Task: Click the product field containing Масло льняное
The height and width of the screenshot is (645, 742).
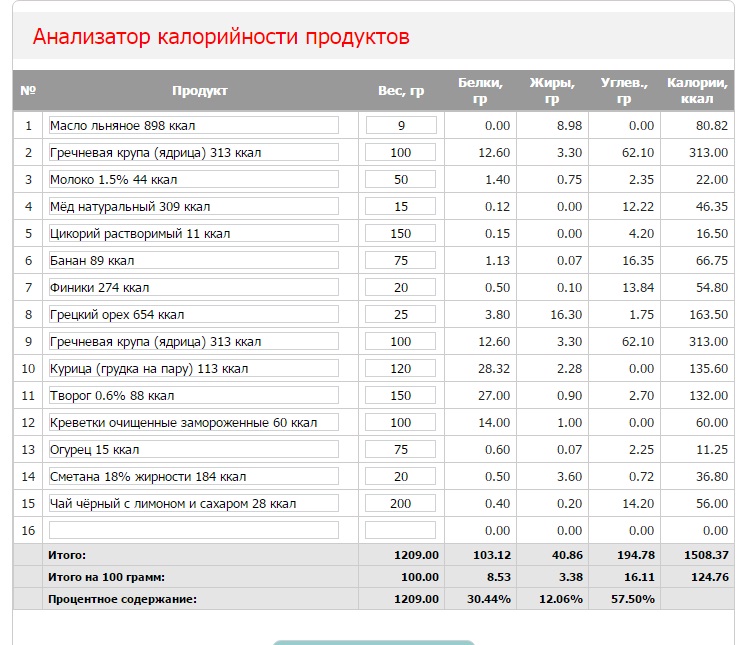Action: [x=193, y=126]
